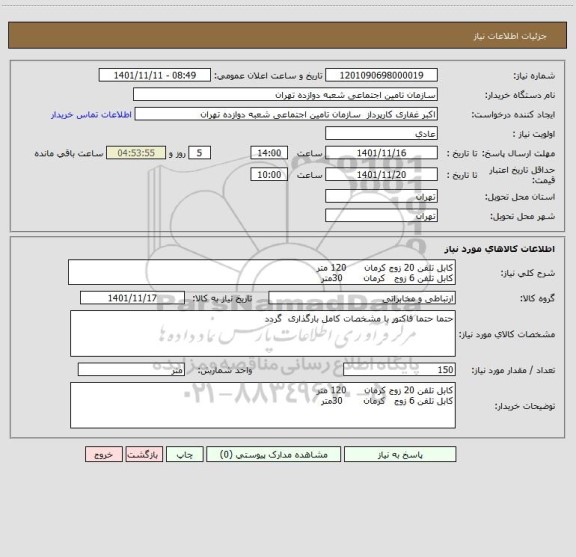Click the واحد شمارش label
This screenshot has height=557, width=576.
225,370
